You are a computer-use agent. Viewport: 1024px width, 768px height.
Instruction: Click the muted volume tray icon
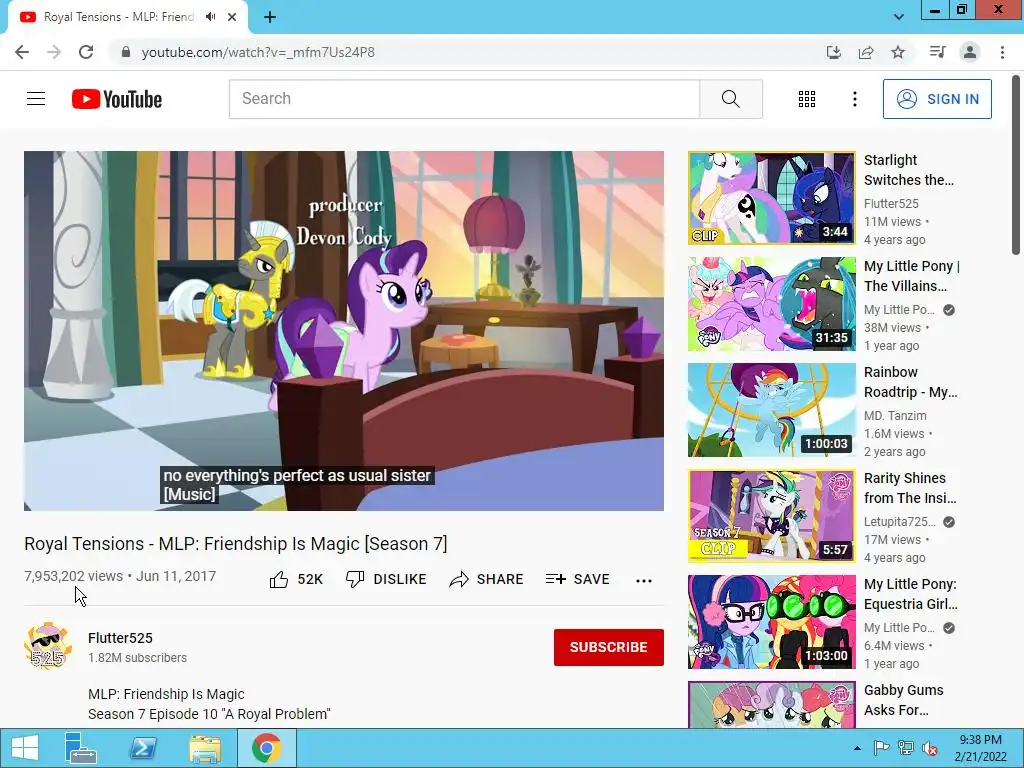930,748
